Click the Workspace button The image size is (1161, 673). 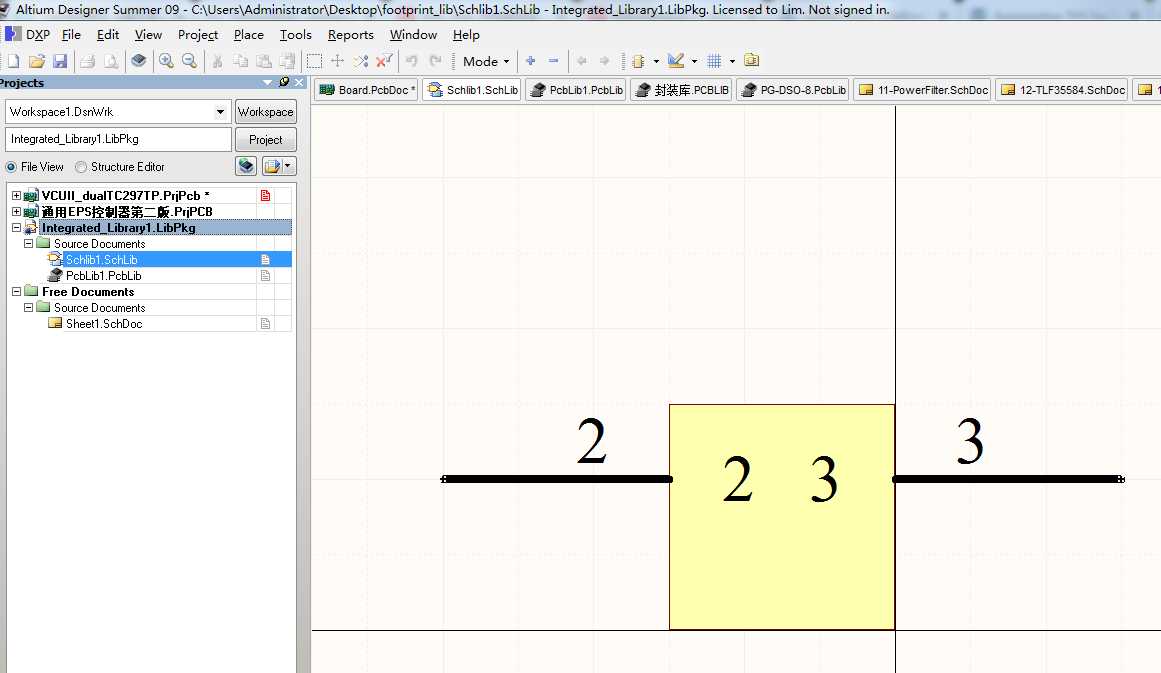tap(266, 112)
